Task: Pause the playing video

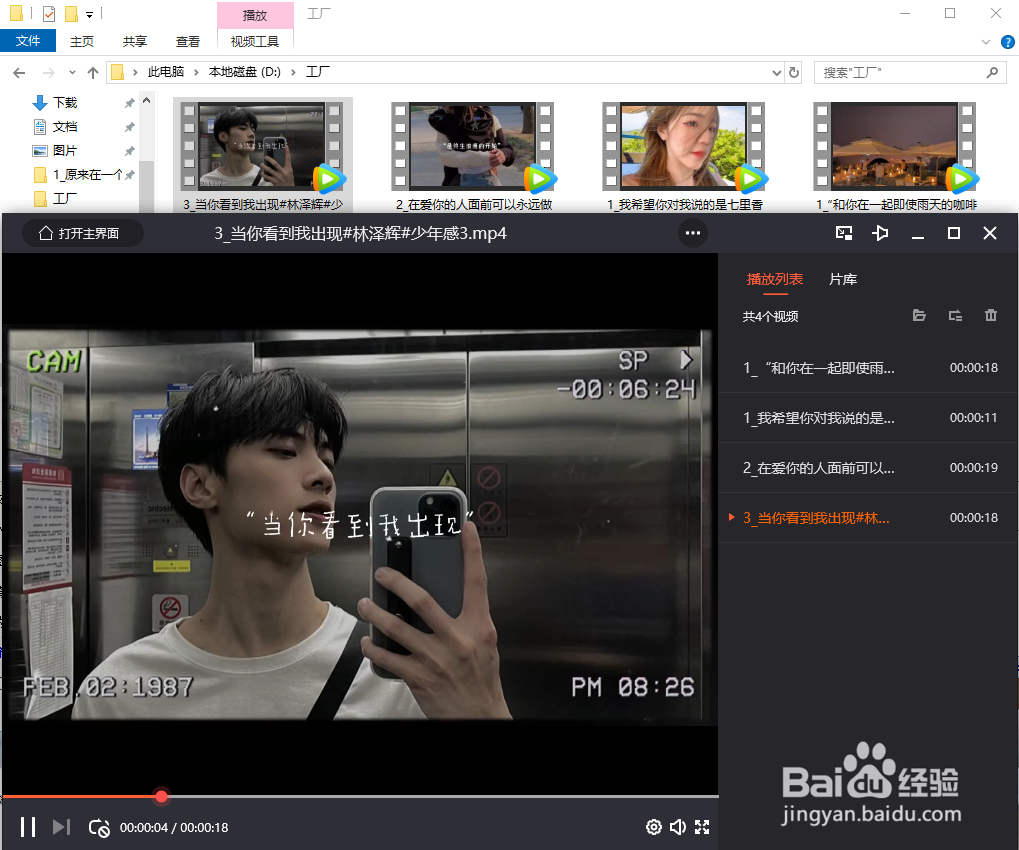Action: point(28,827)
